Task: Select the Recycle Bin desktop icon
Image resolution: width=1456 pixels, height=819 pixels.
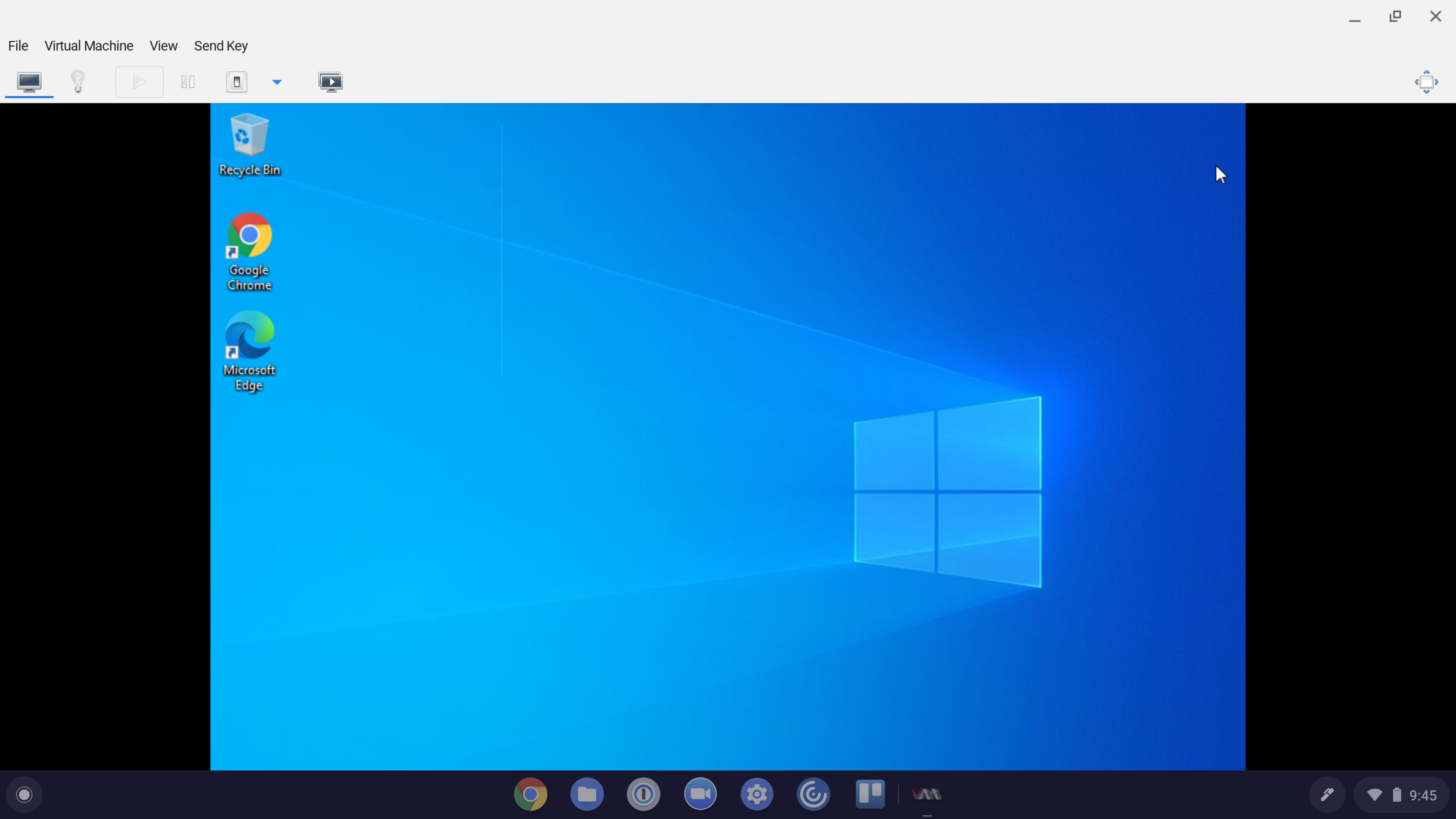Action: pyautogui.click(x=249, y=145)
